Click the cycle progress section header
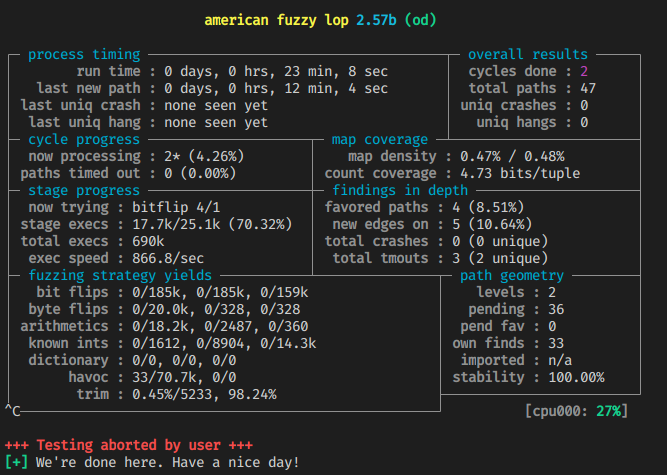This screenshot has height=475, width=667. click(84, 140)
